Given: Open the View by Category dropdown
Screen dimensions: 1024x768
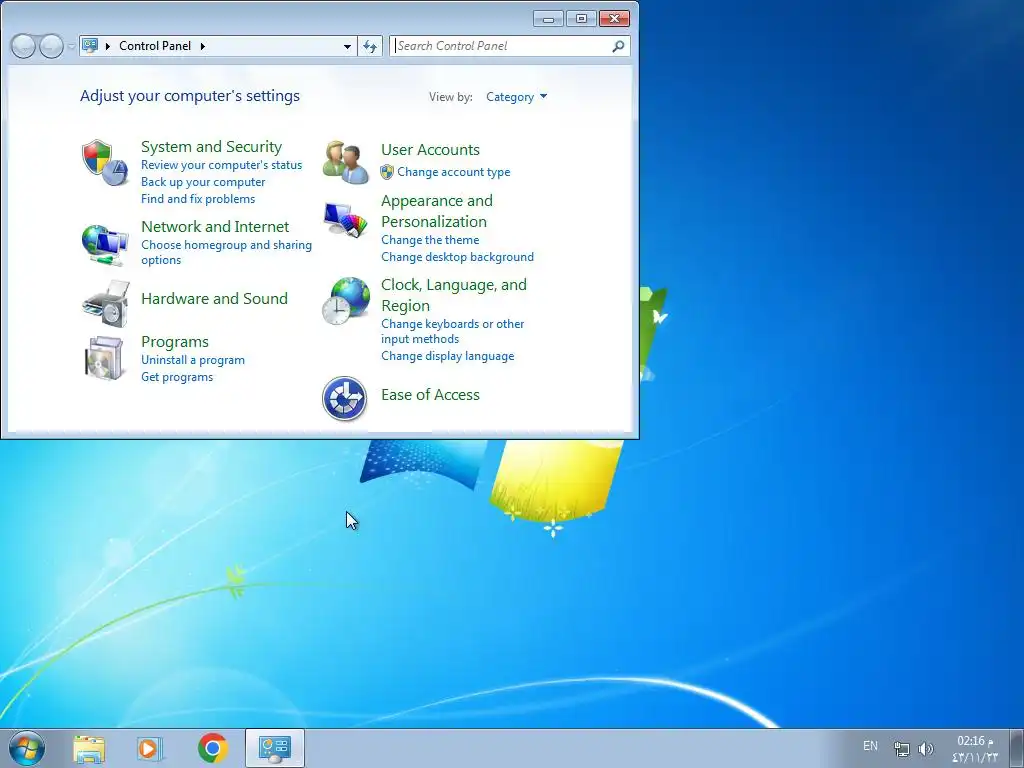Looking at the screenshot, I should [x=516, y=97].
